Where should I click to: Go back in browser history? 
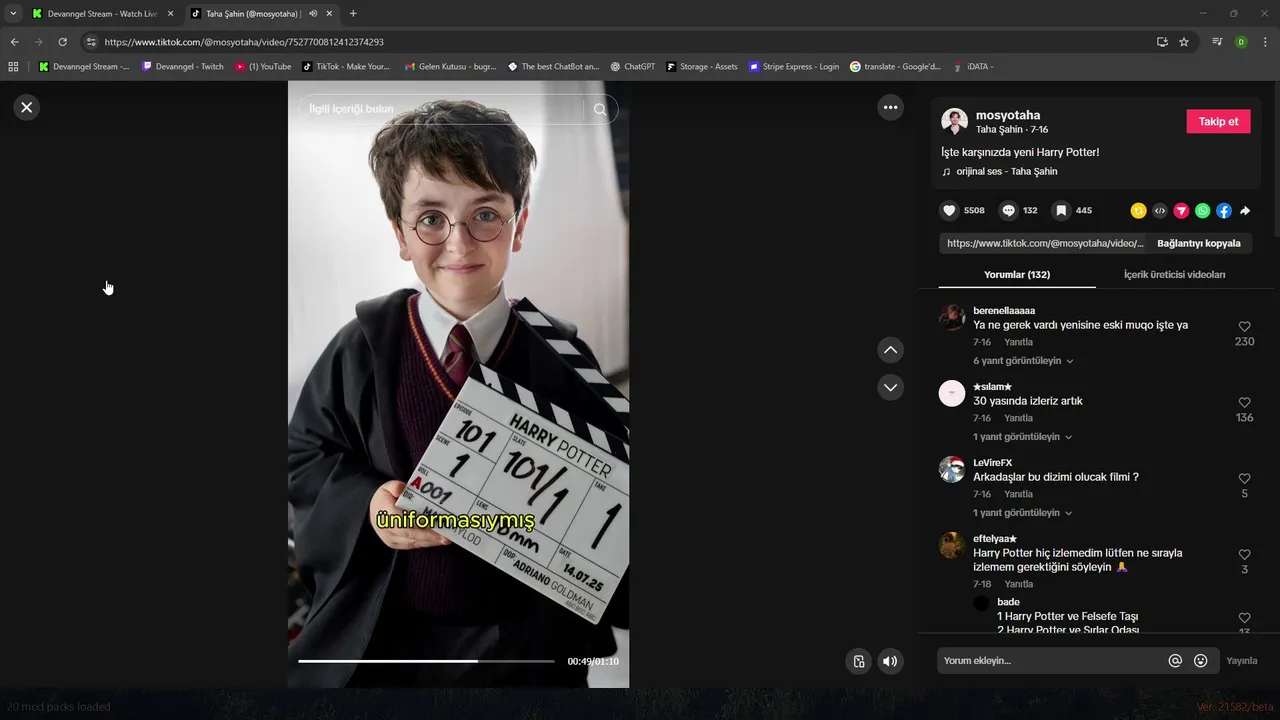[x=14, y=42]
